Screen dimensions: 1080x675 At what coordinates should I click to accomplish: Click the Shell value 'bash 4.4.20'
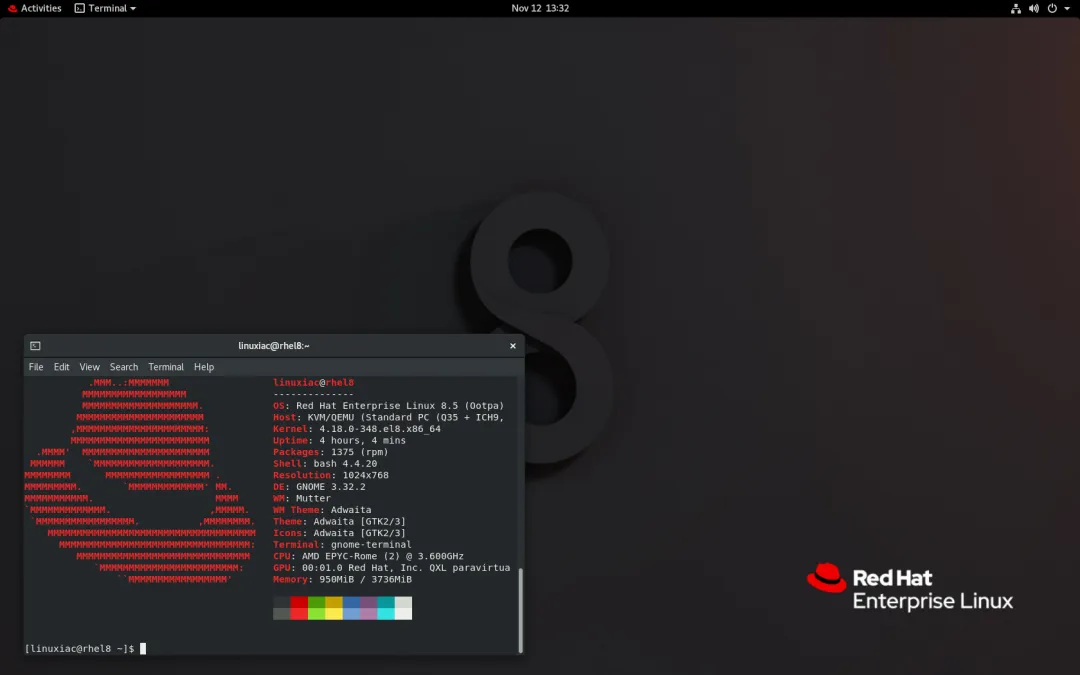345,464
